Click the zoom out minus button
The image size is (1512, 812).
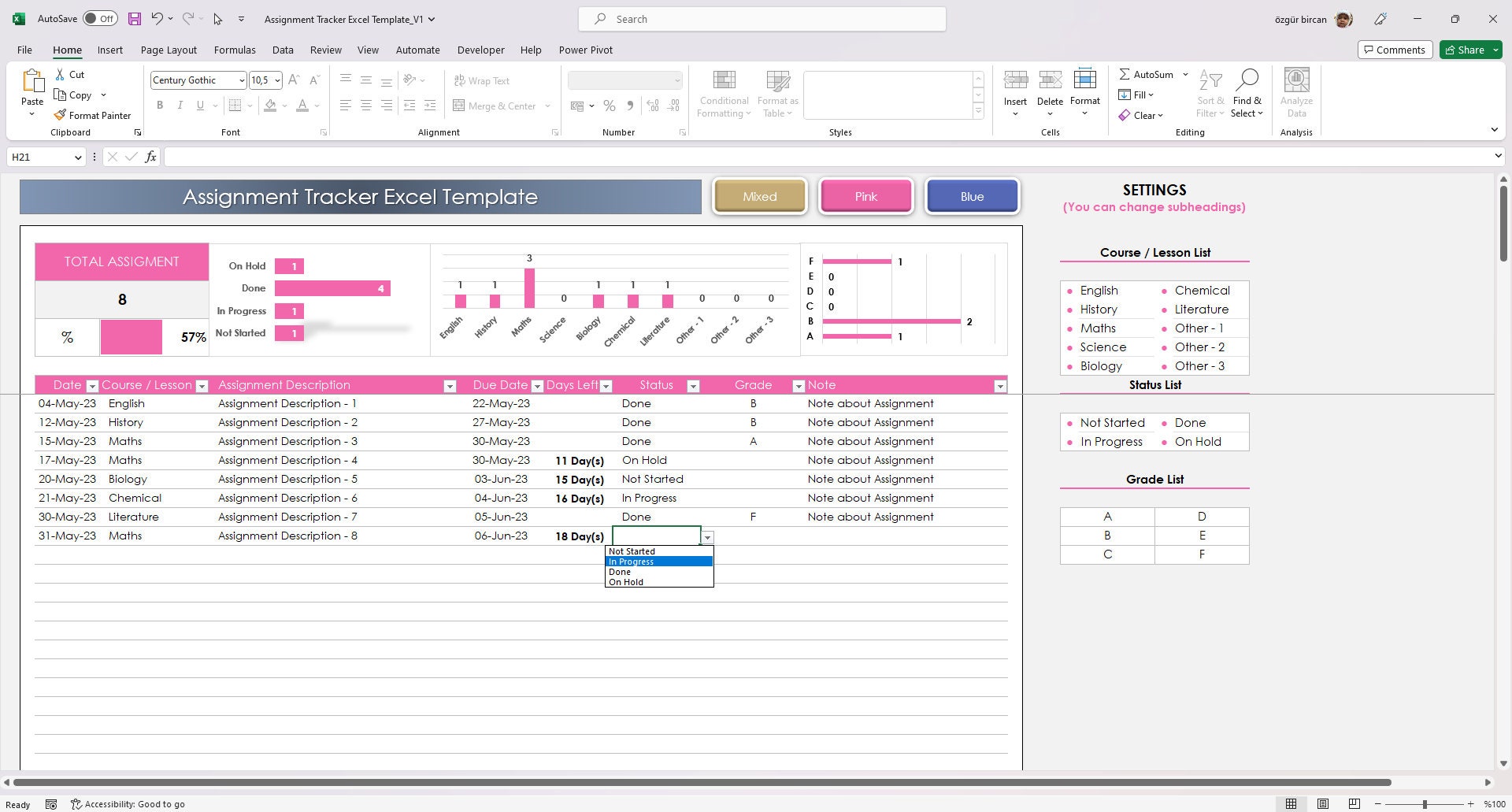1377,804
